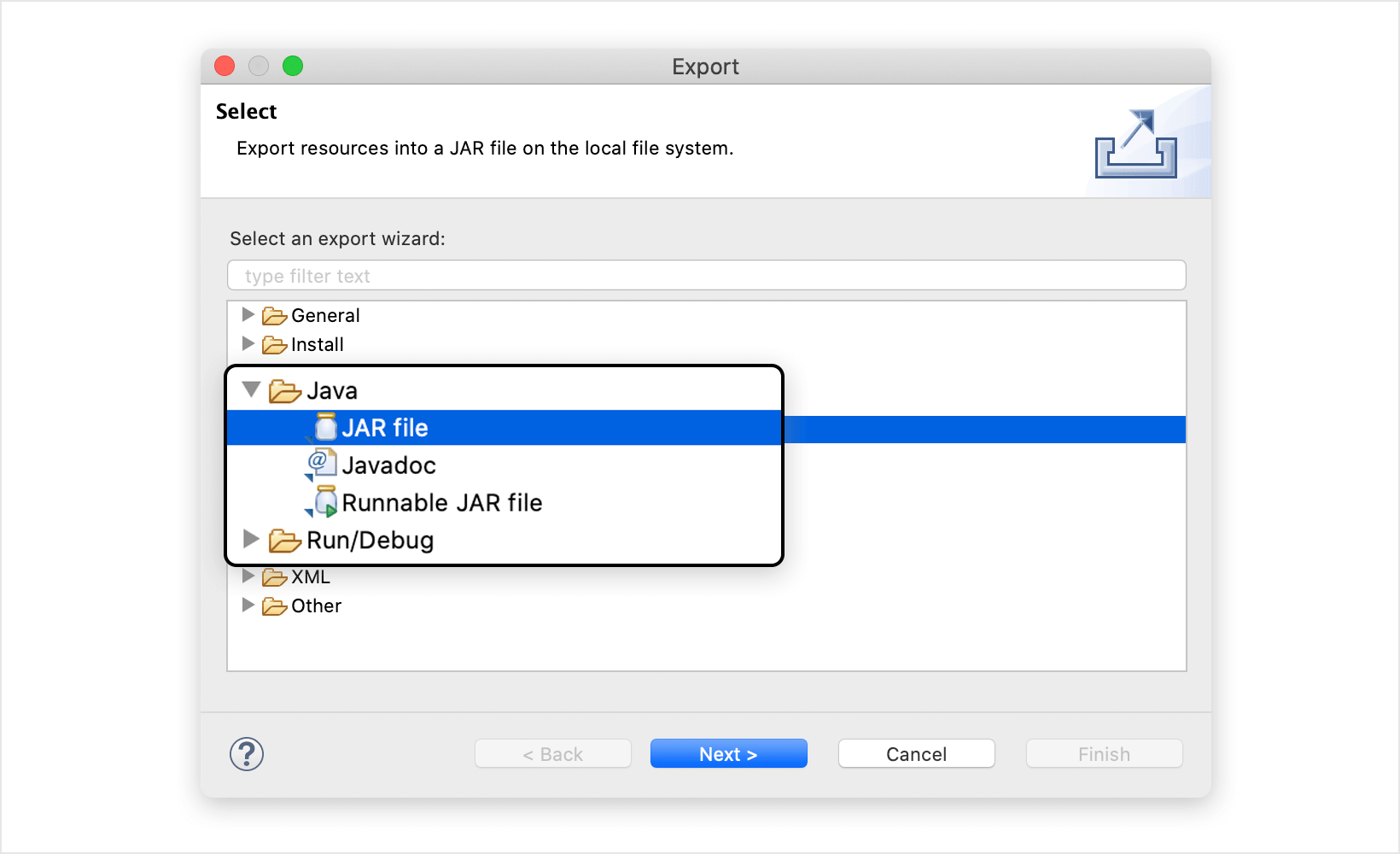Image resolution: width=1400 pixels, height=854 pixels.
Task: Expand the XML category
Action: click(x=248, y=576)
